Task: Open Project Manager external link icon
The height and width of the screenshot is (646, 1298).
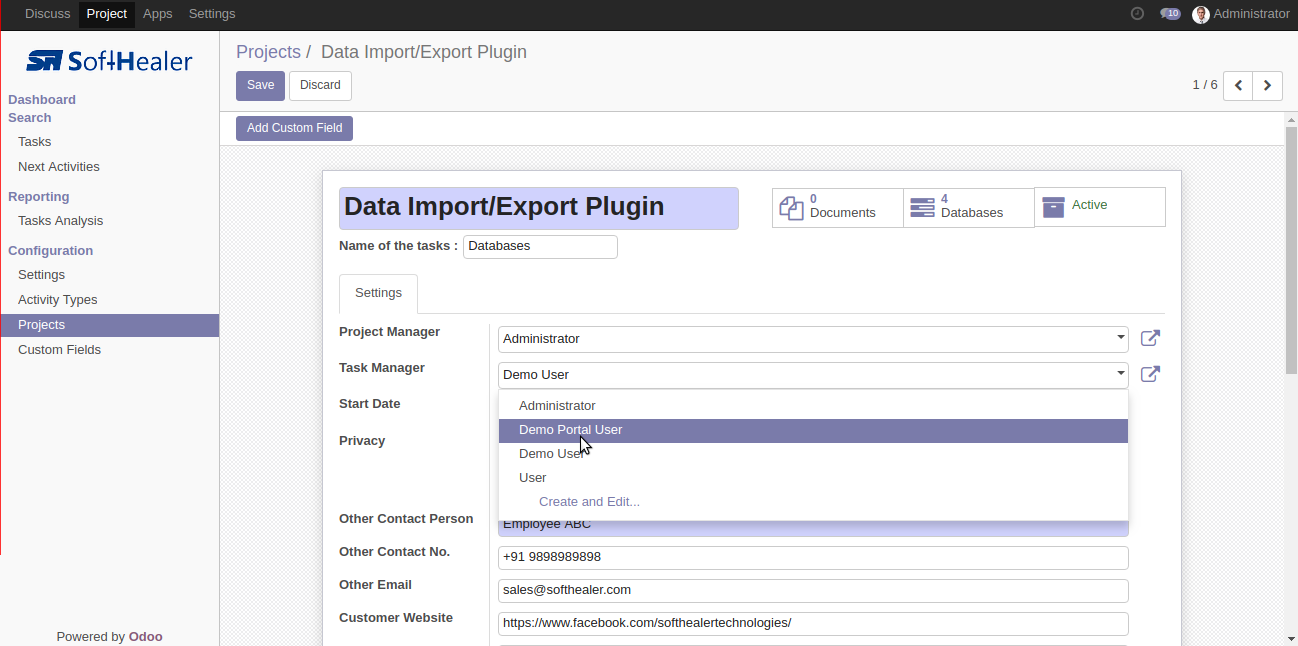Action: point(1151,338)
